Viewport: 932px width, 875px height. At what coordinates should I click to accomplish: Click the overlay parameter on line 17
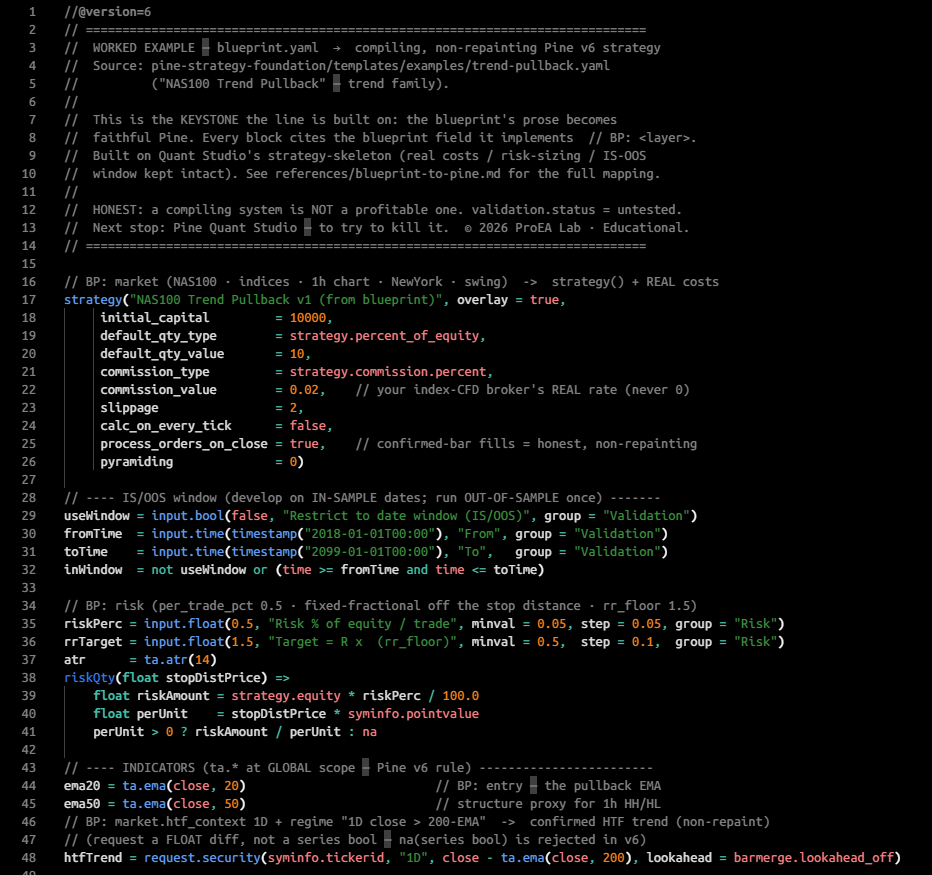coord(483,300)
